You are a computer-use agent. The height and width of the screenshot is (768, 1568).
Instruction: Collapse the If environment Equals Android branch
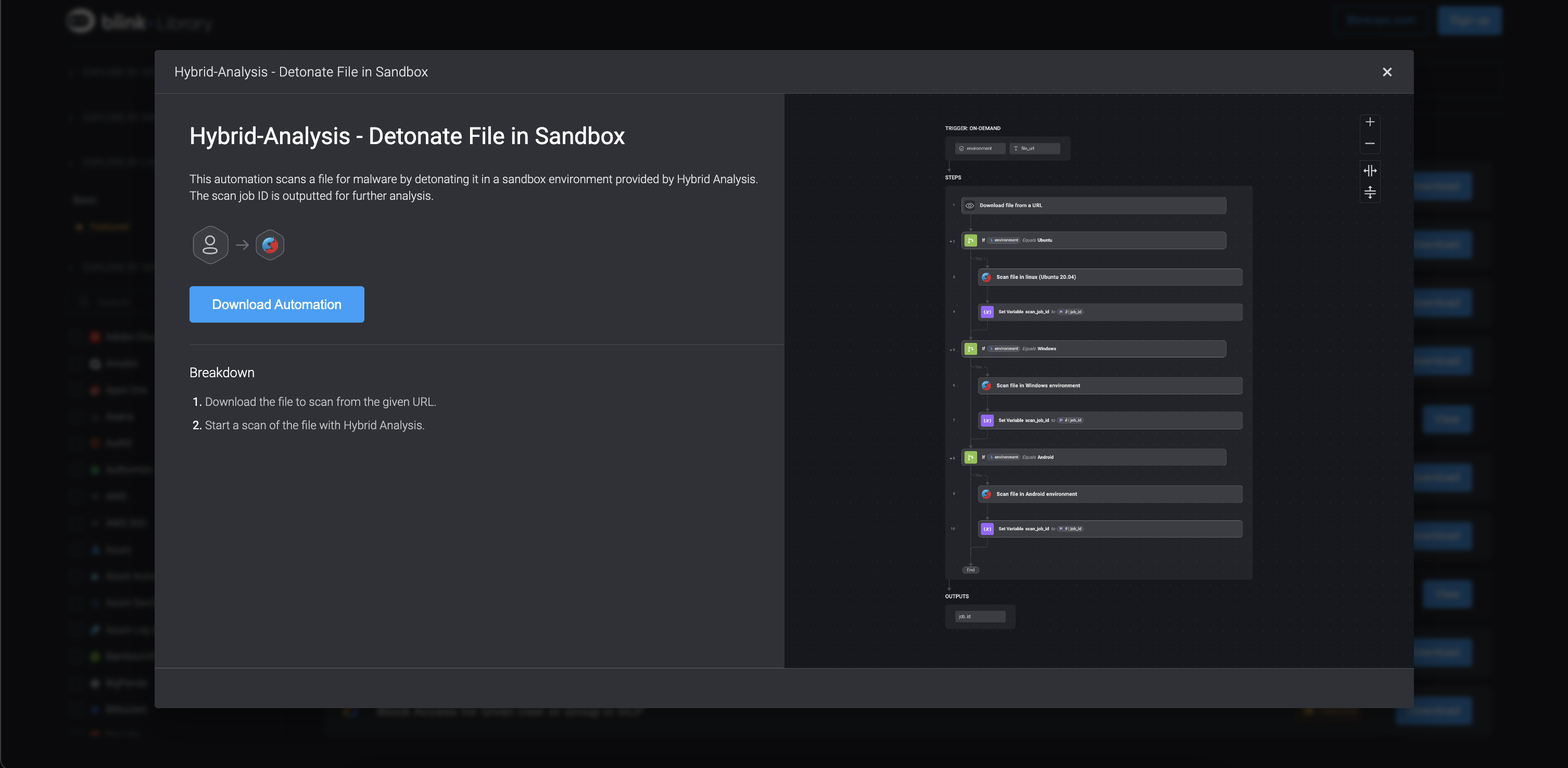pos(951,458)
